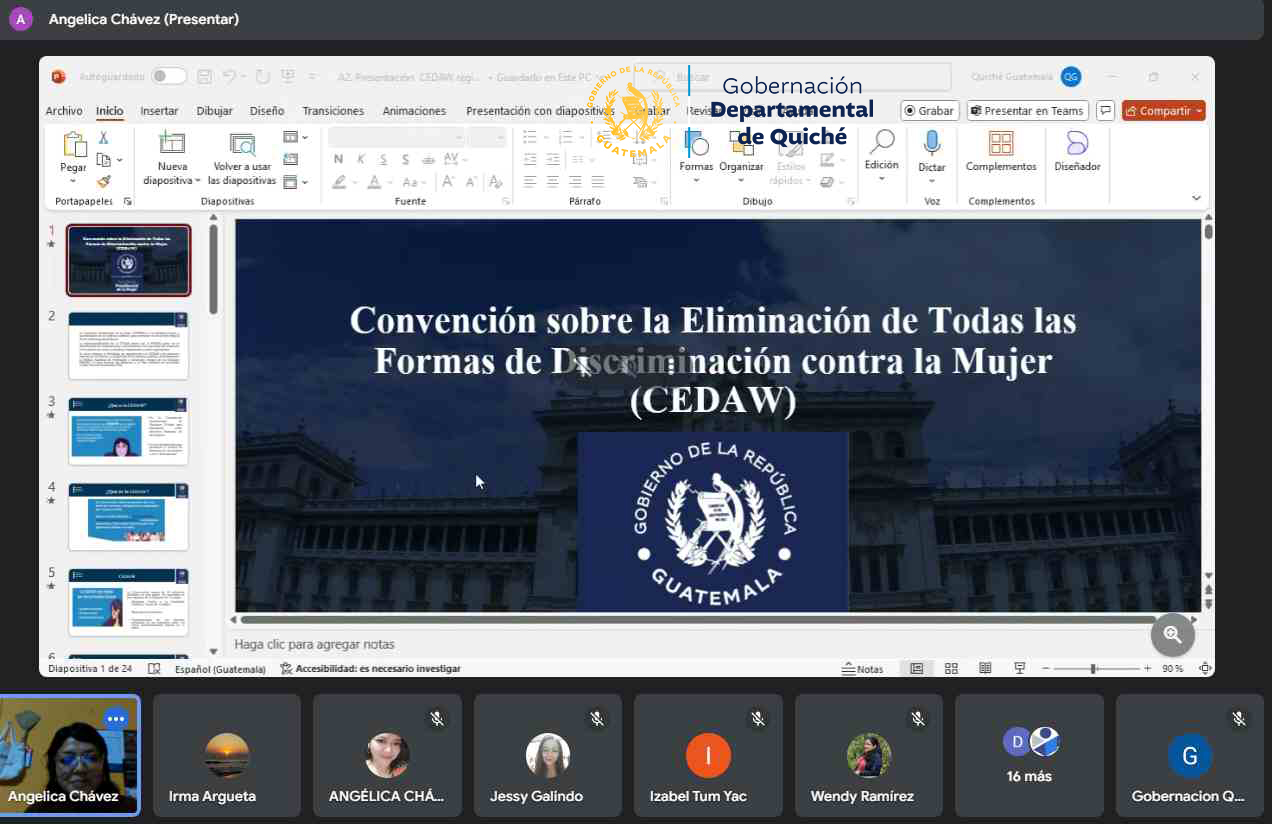The height and width of the screenshot is (824, 1272).
Task: Click the slide sorter view icon
Action: (952, 668)
